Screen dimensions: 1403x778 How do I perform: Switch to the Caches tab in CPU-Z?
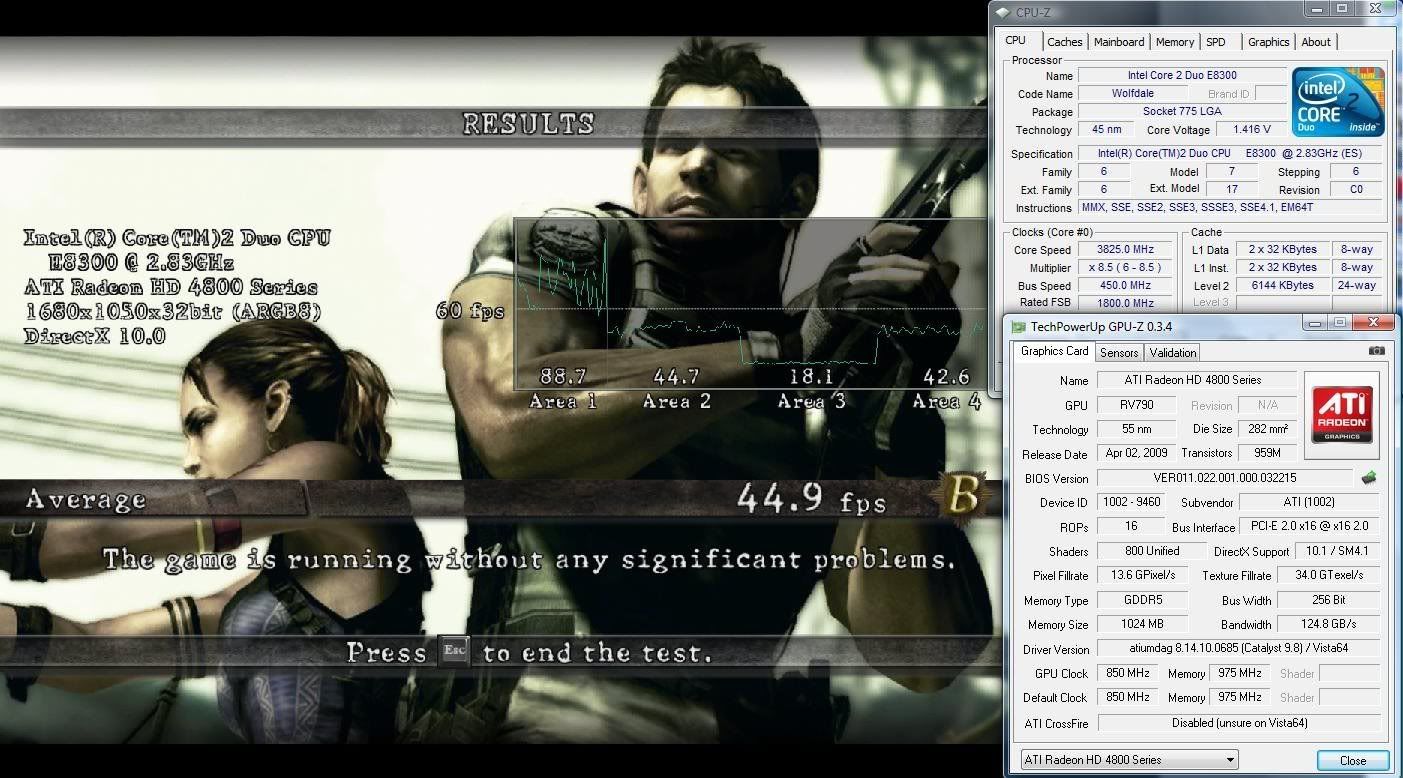point(1064,42)
